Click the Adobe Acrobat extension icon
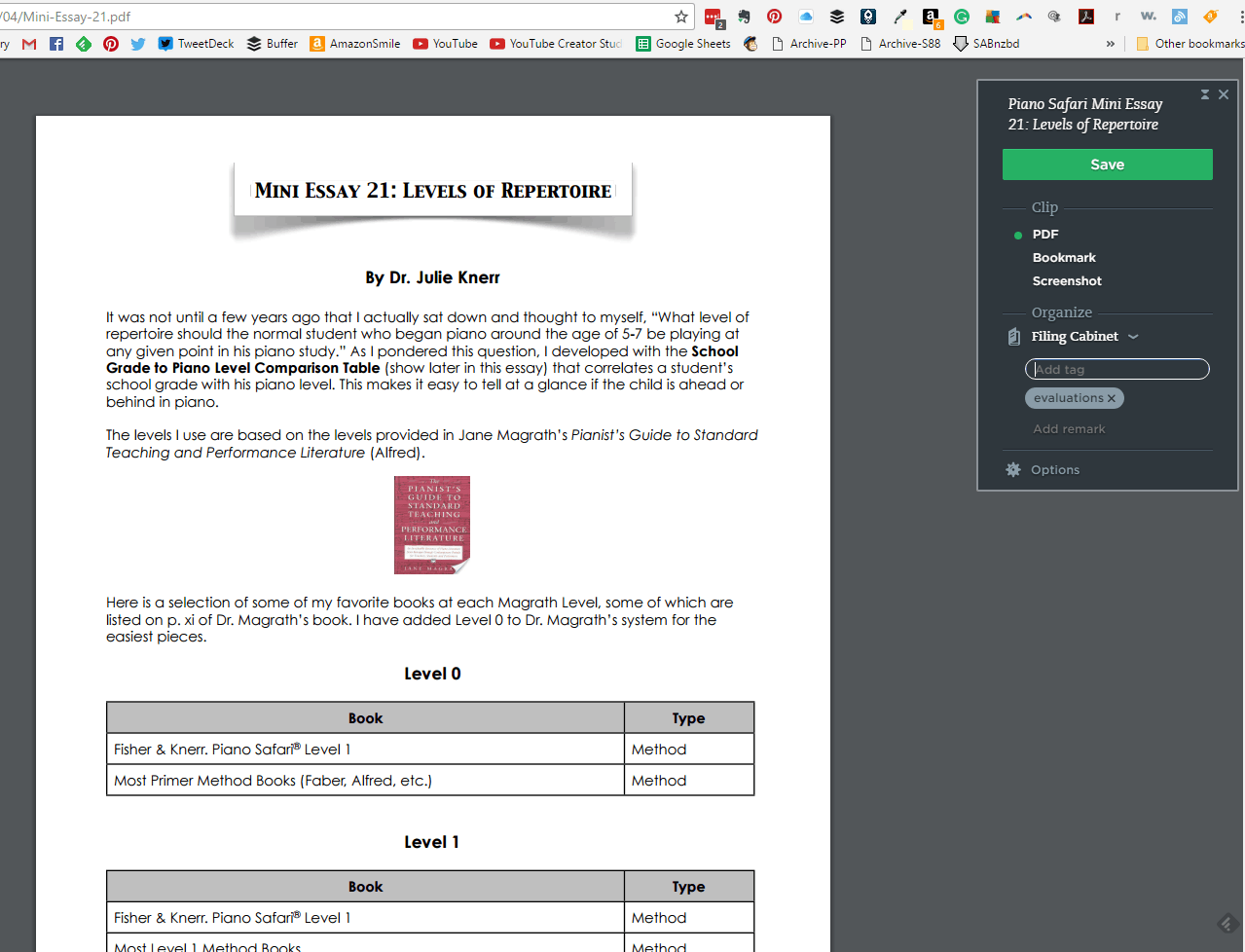 click(x=1086, y=17)
